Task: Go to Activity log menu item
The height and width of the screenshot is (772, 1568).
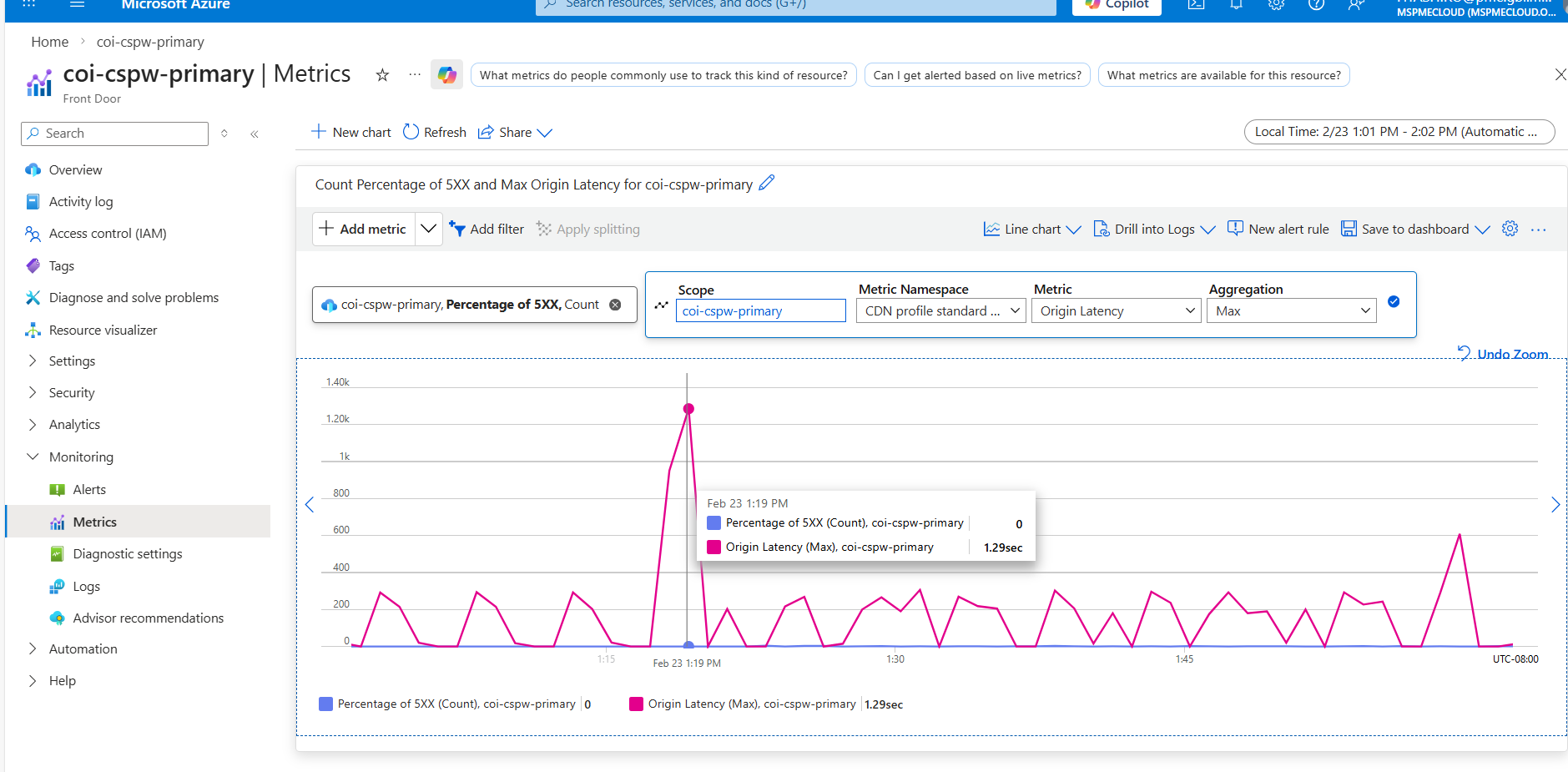Action: pyautogui.click(x=81, y=201)
